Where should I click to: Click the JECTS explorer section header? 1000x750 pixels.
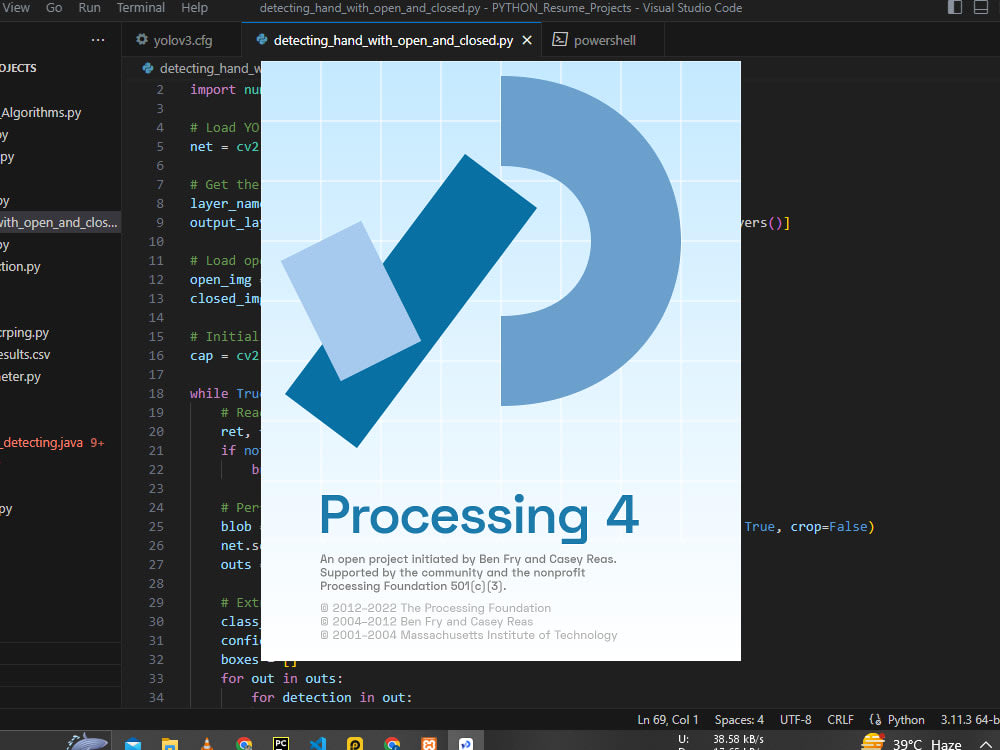(x=18, y=68)
